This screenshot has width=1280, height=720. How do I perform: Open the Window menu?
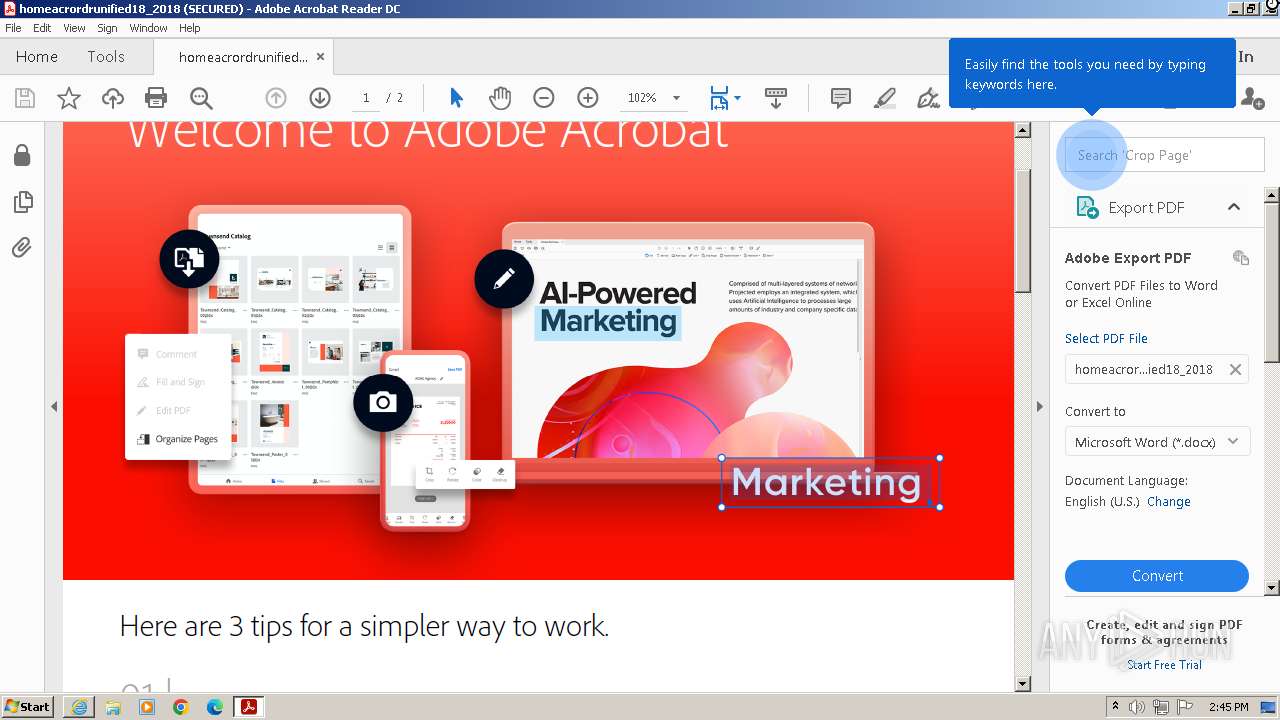click(x=148, y=28)
